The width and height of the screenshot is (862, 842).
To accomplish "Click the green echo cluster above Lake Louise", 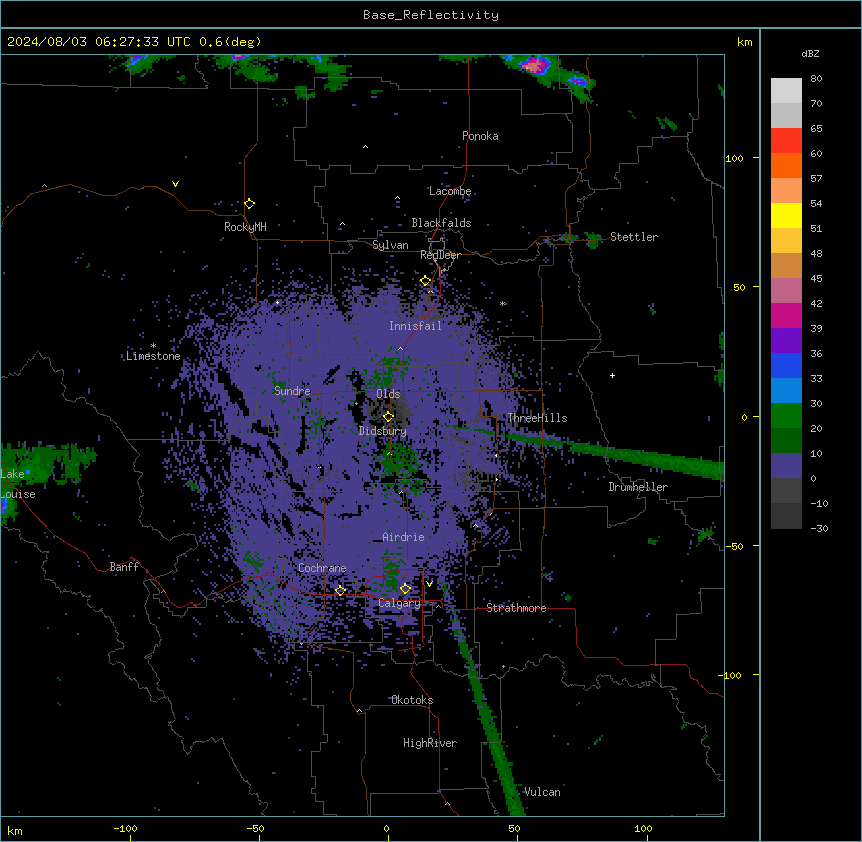I will (47, 462).
